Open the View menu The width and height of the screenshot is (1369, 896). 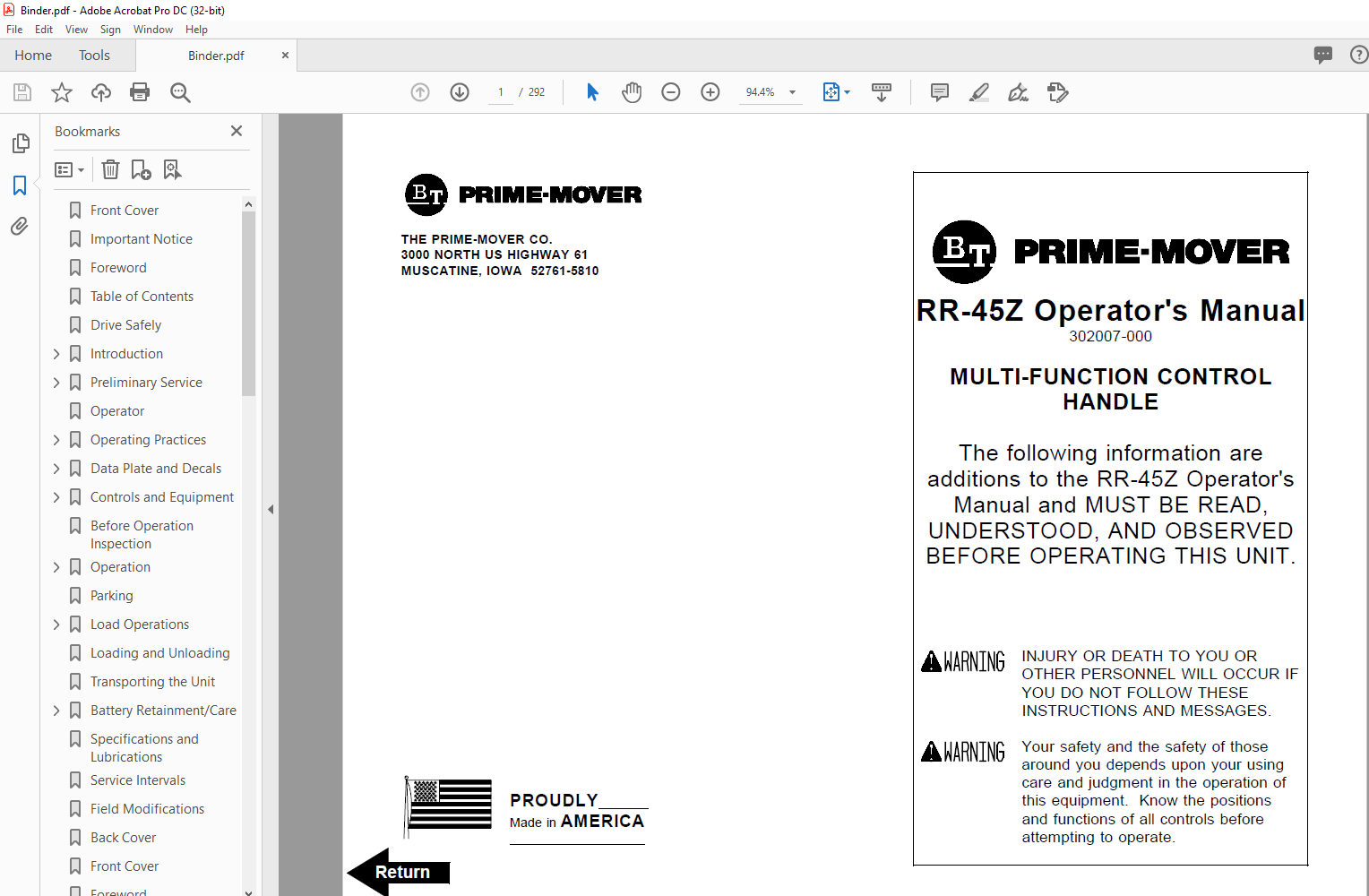pyautogui.click(x=76, y=30)
